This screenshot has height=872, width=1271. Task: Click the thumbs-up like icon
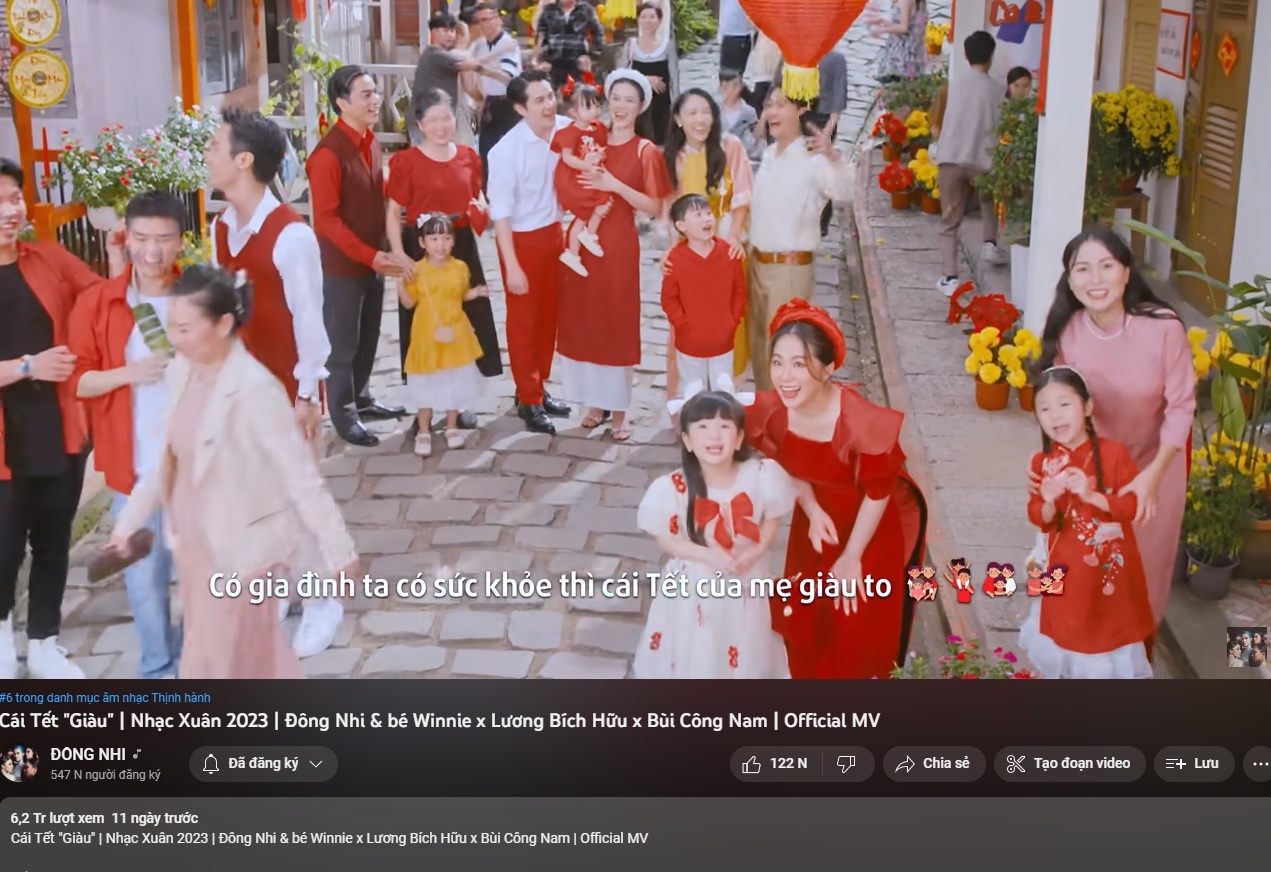pyautogui.click(x=753, y=763)
